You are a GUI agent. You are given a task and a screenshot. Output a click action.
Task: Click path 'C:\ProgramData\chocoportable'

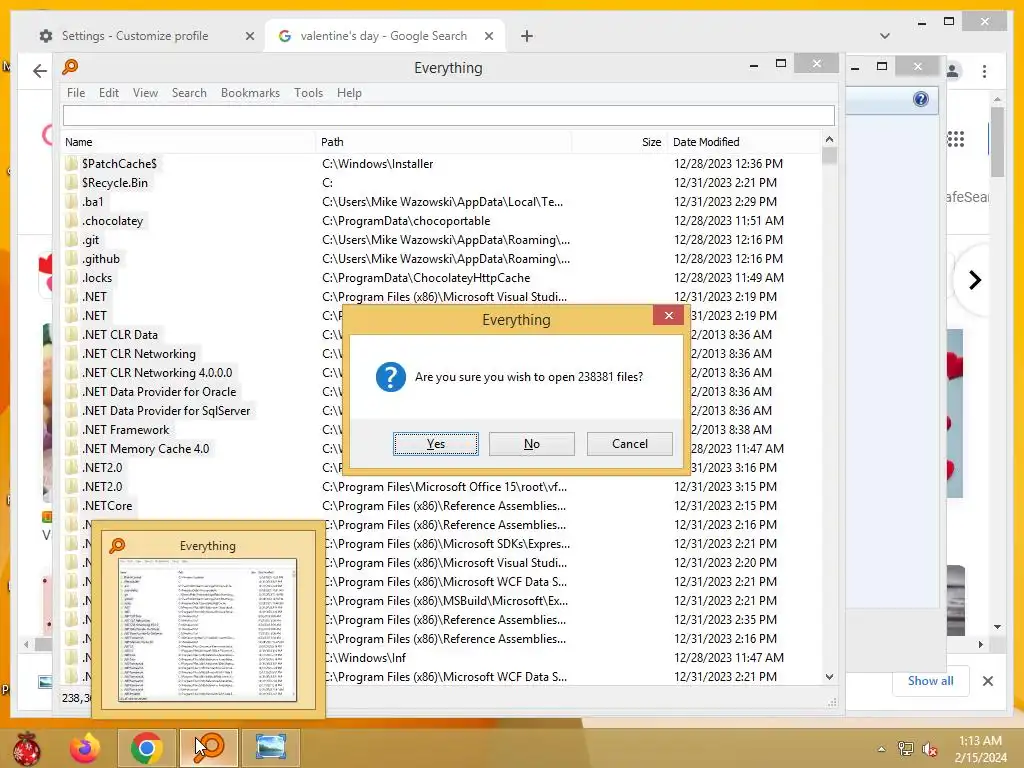(406, 221)
